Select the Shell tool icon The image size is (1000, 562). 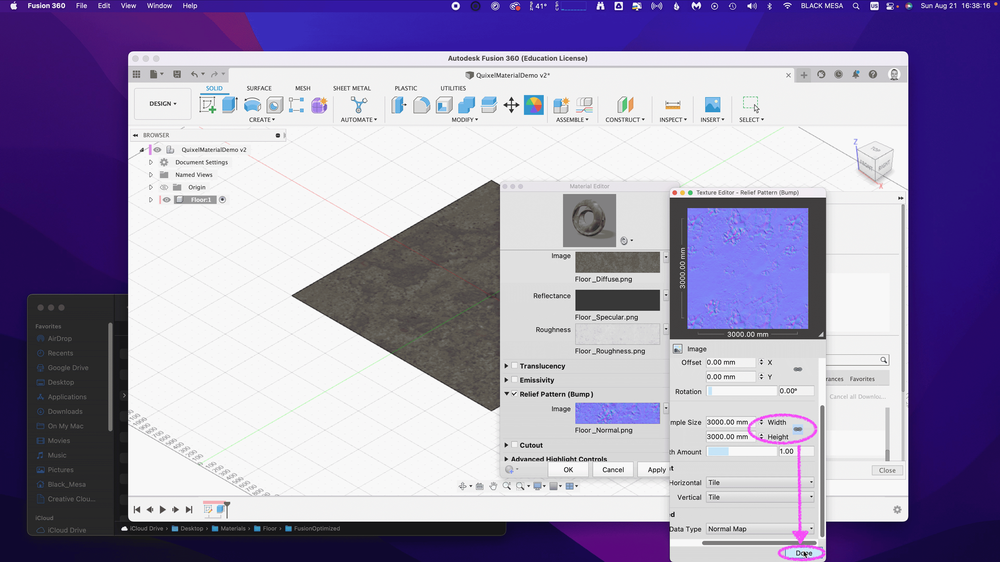tap(444, 105)
